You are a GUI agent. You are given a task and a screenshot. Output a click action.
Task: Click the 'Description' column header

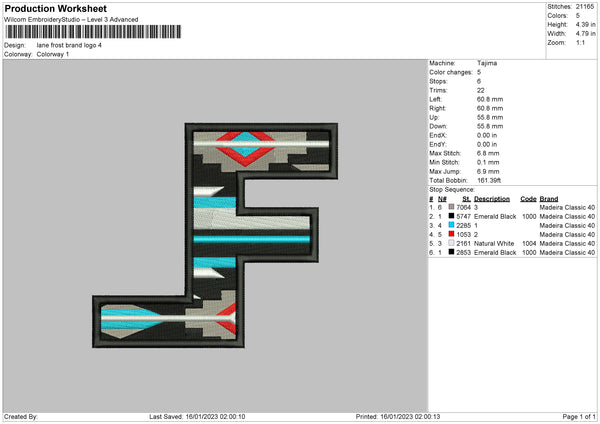[x=492, y=199]
